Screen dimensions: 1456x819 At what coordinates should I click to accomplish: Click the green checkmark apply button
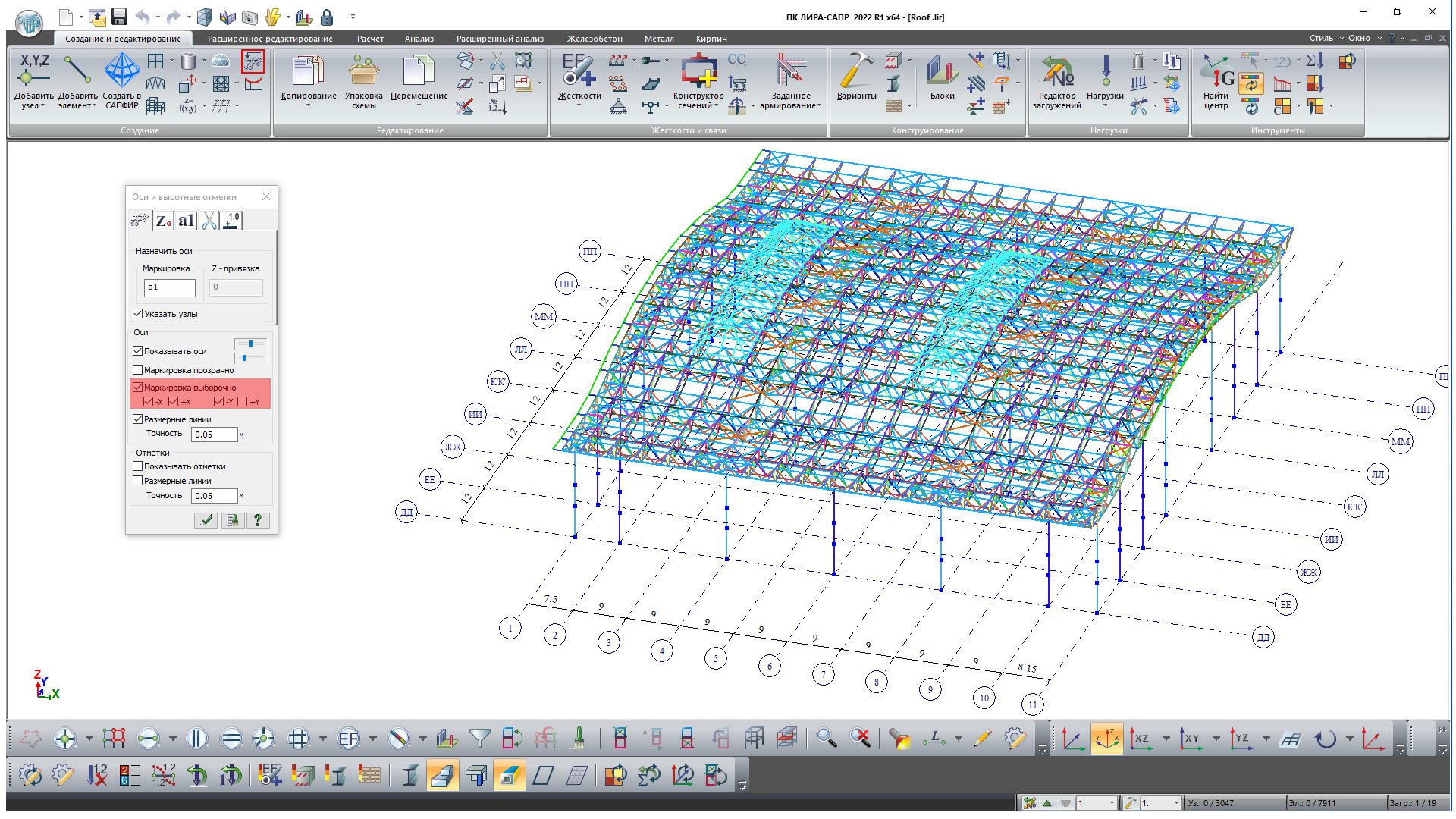click(x=206, y=520)
